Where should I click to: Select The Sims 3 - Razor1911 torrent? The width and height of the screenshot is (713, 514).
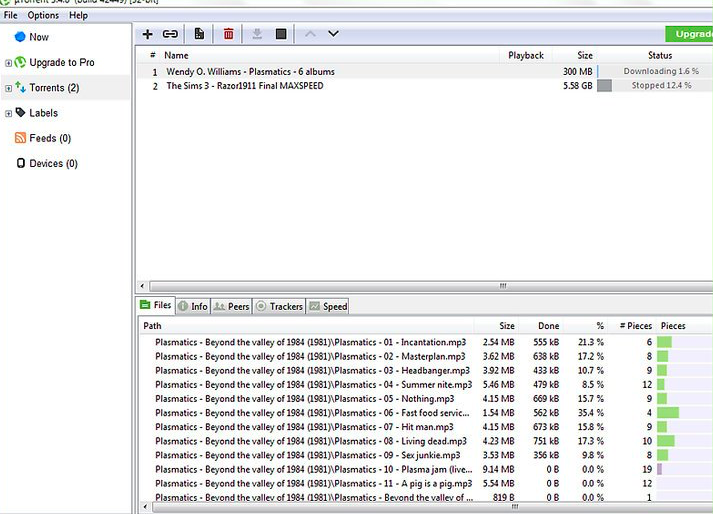pos(245,86)
